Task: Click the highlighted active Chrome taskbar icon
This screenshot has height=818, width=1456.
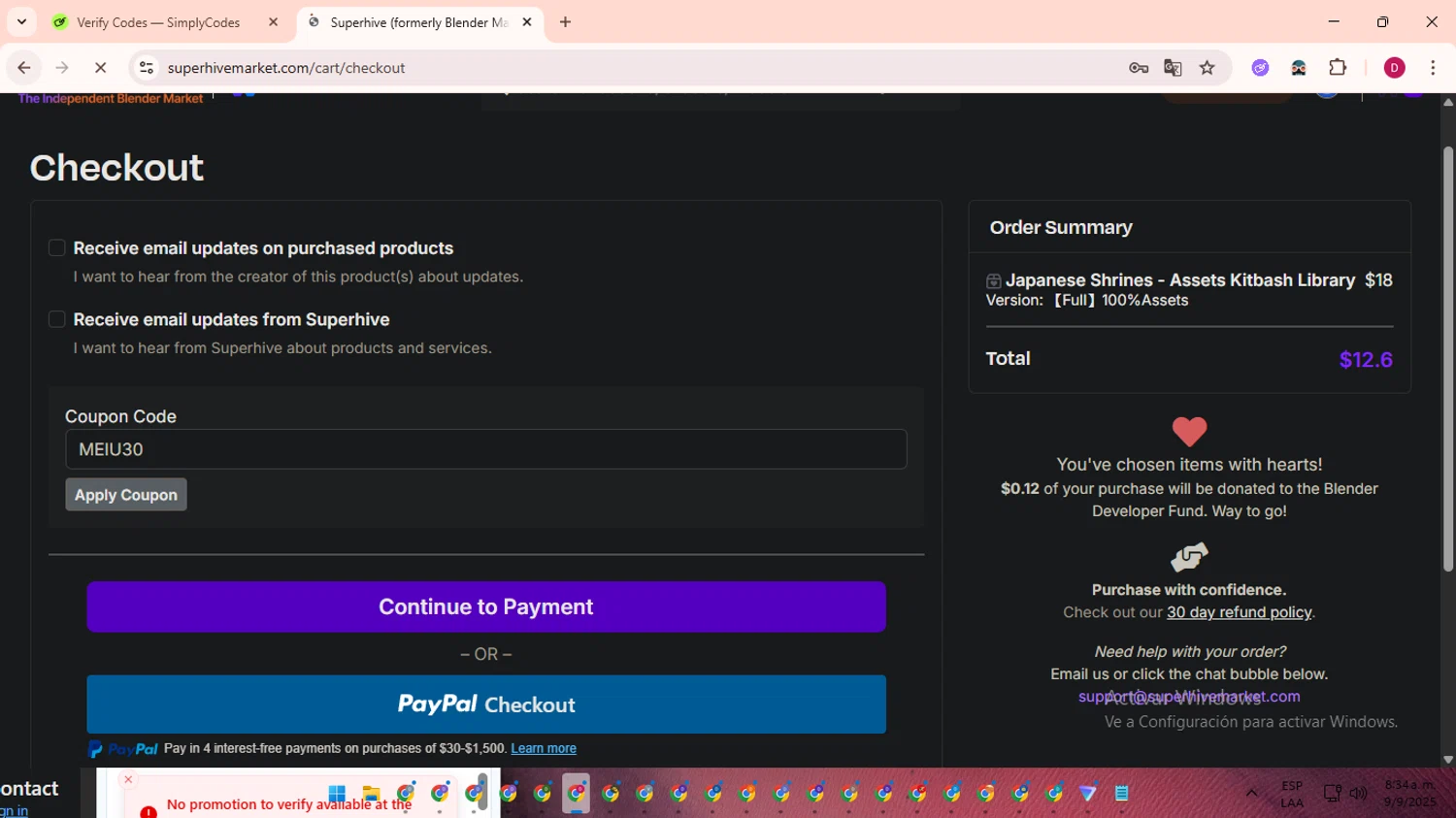Action: 577,794
